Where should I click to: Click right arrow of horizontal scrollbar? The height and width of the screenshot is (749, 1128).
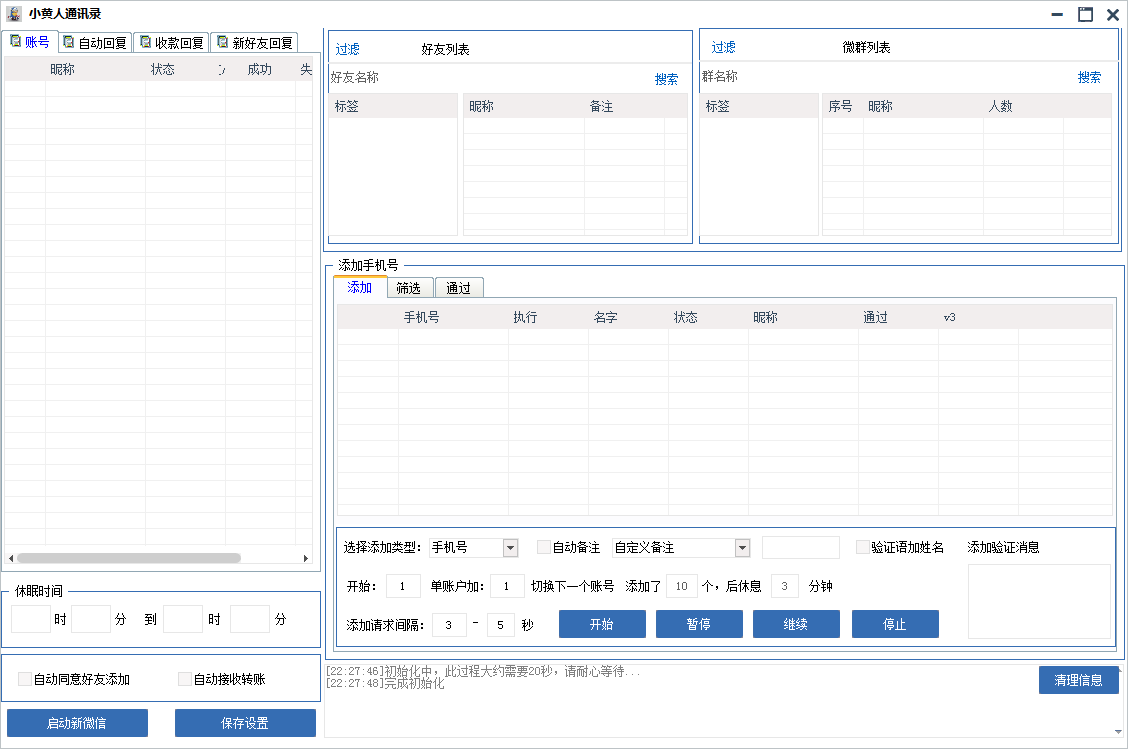point(306,558)
